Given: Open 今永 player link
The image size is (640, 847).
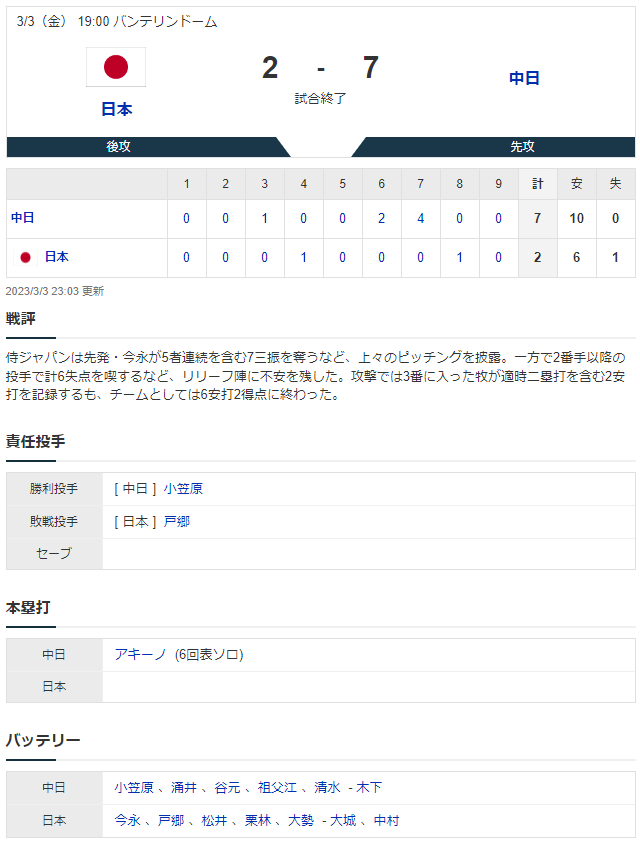Looking at the screenshot, I should tap(127, 821).
